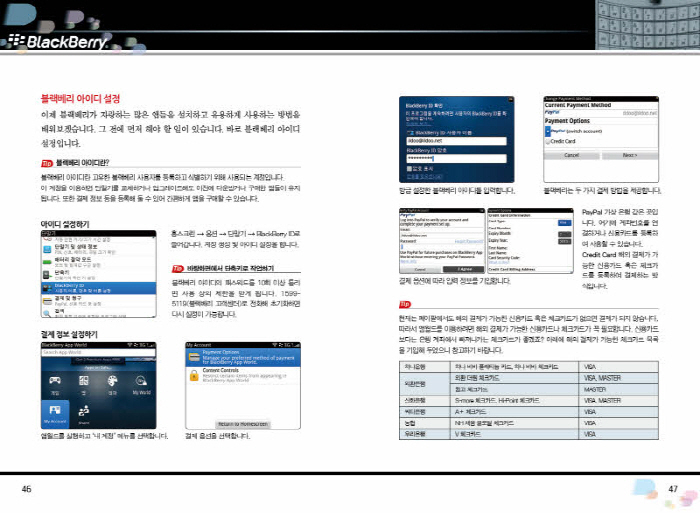Toggle the show password checkbox
700x513 pixels.
point(407,169)
